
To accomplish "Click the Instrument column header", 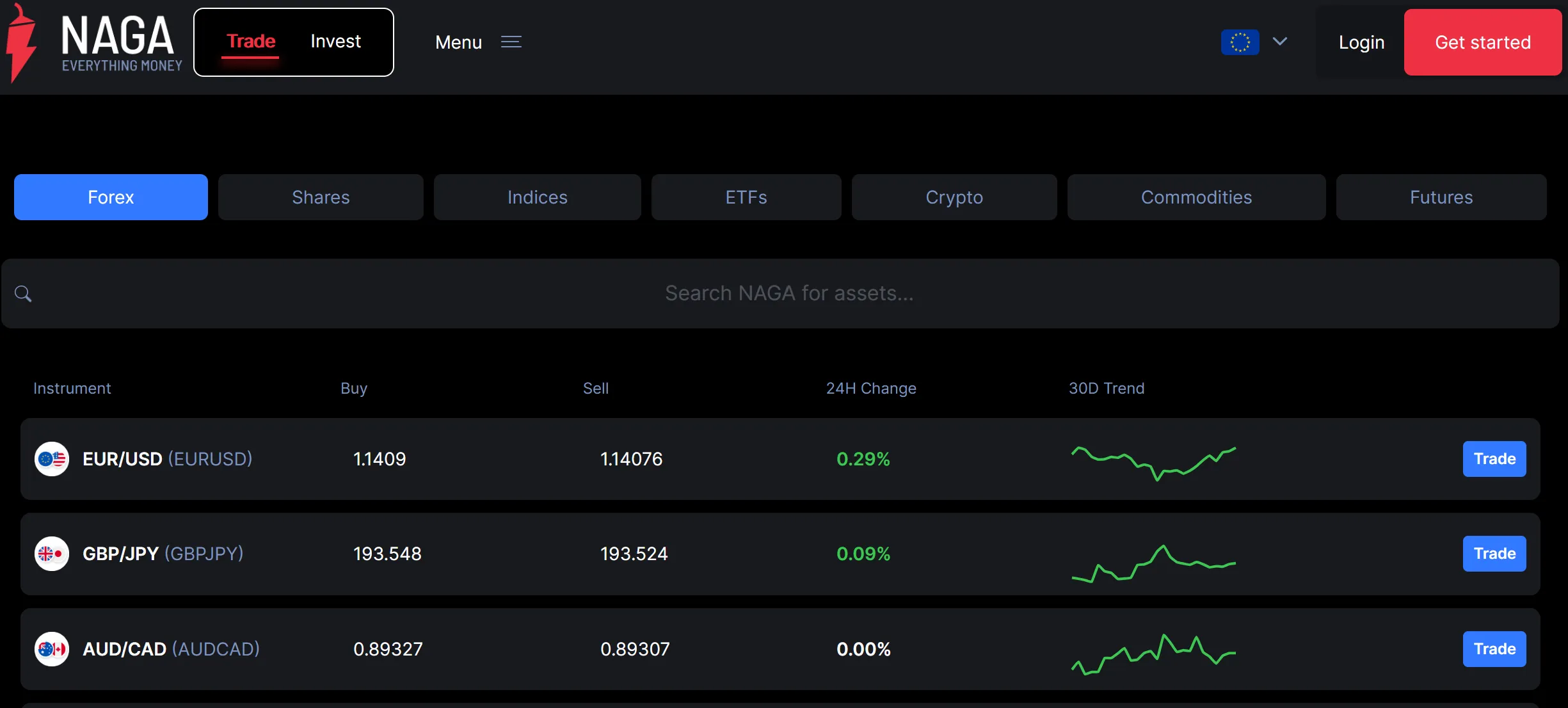I will click(72, 389).
